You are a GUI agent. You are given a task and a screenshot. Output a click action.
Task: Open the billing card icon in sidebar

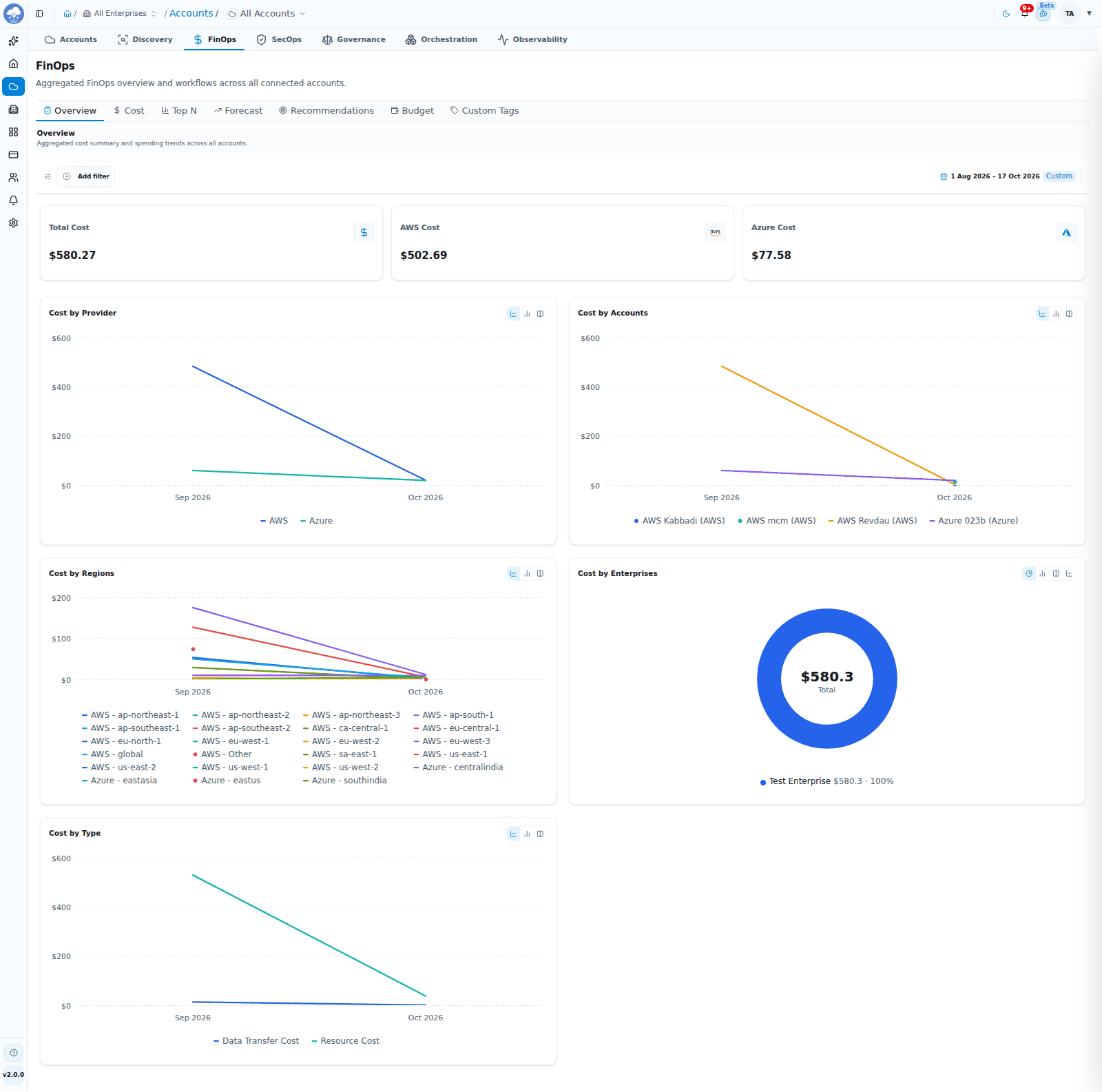(13, 155)
